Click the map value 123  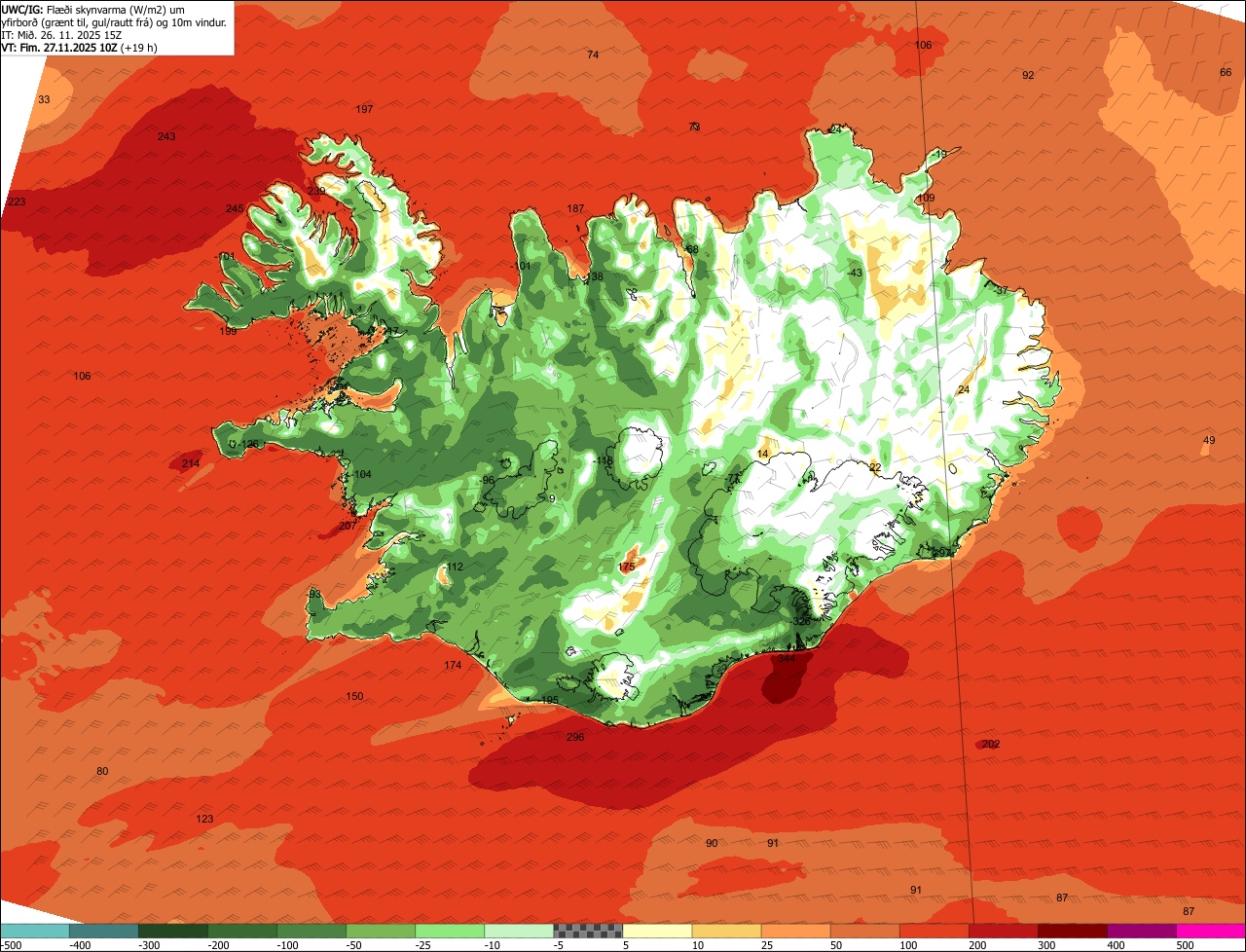pos(204,819)
